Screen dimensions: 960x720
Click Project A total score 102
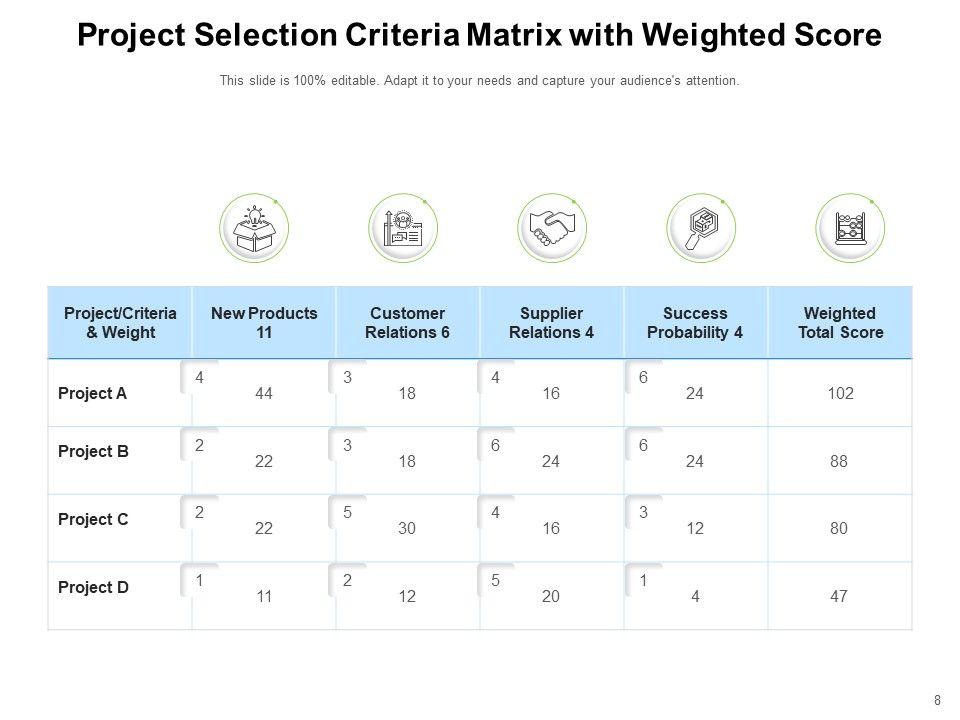pos(840,394)
